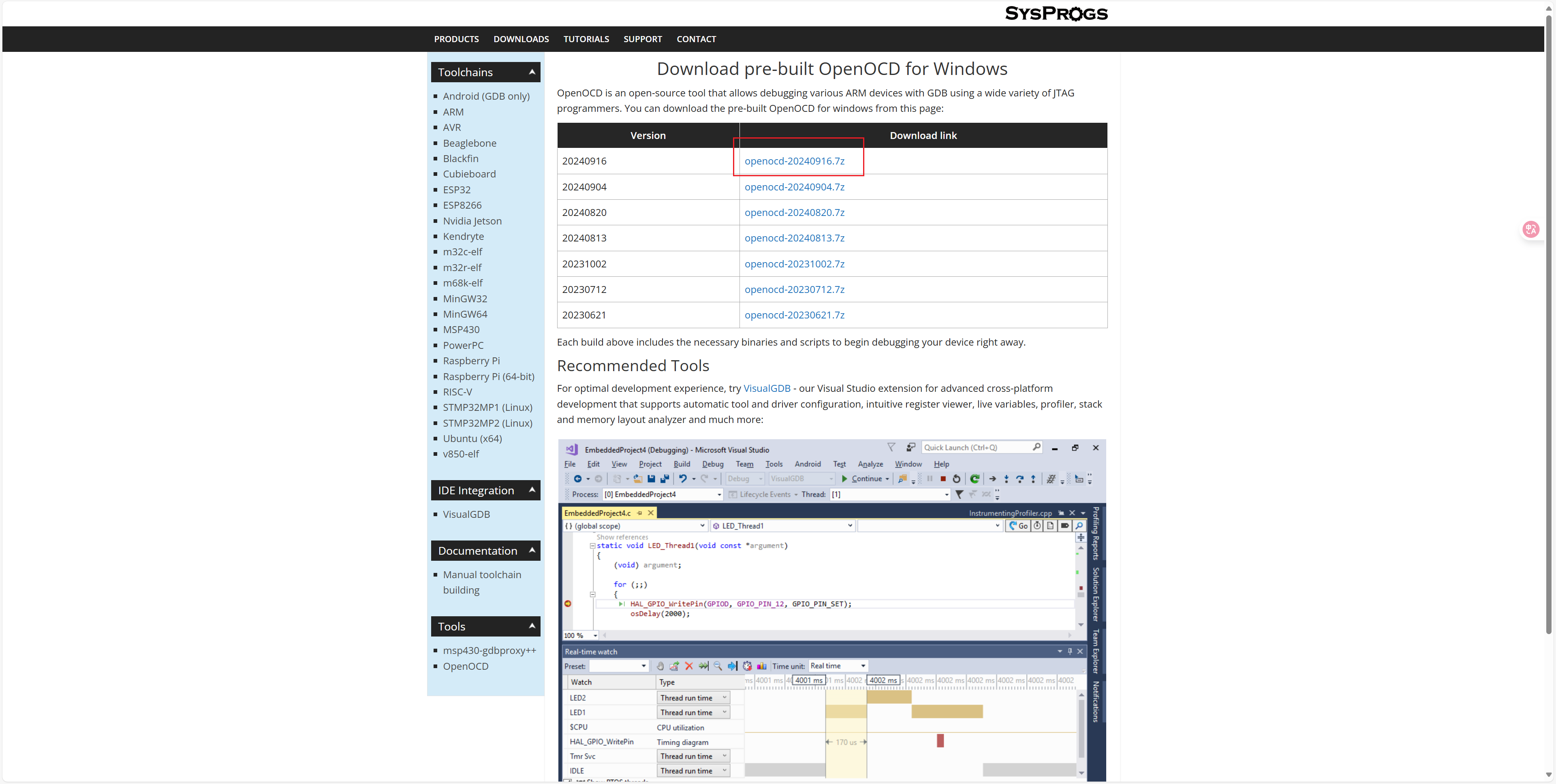
Task: Follow the VisualGDB link in Recommended Tools paragraph
Action: pyautogui.click(x=767, y=388)
